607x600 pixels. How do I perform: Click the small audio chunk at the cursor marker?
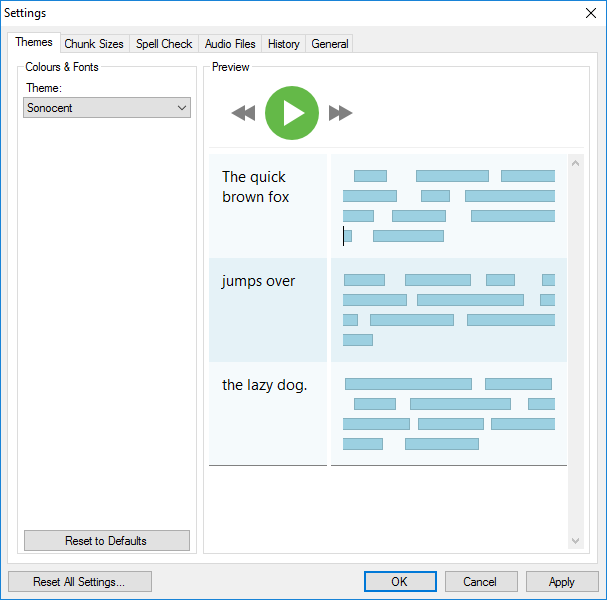(x=348, y=236)
